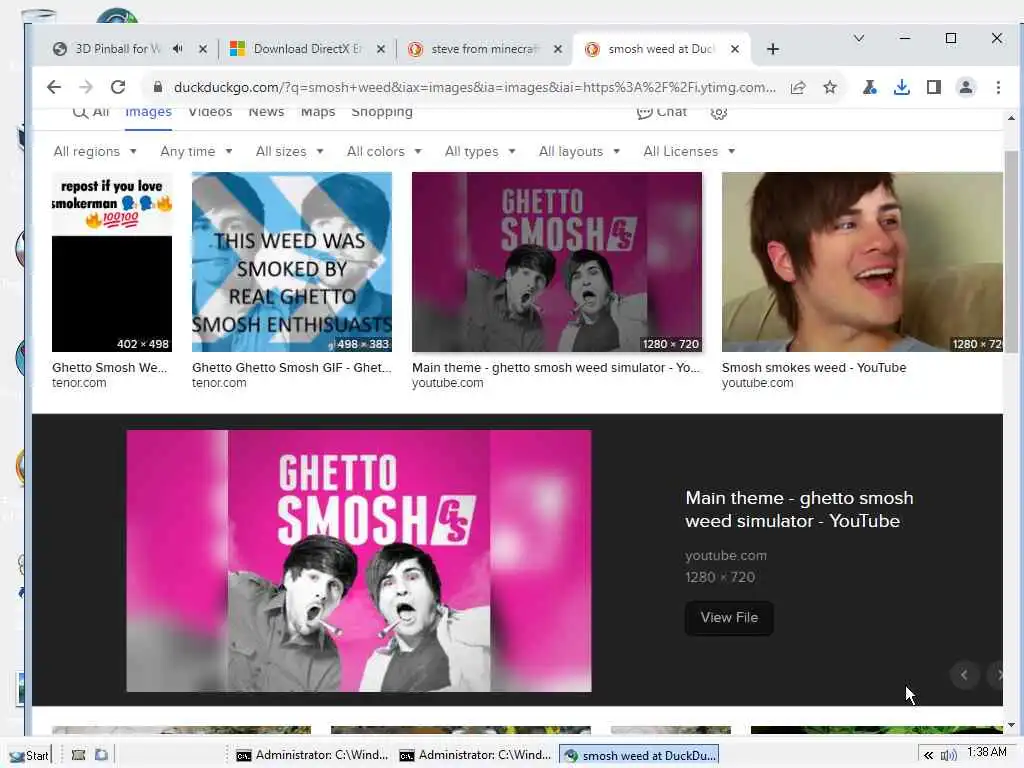This screenshot has width=1024, height=768.
Task: Open the tab search chevron
Action: click(859, 39)
